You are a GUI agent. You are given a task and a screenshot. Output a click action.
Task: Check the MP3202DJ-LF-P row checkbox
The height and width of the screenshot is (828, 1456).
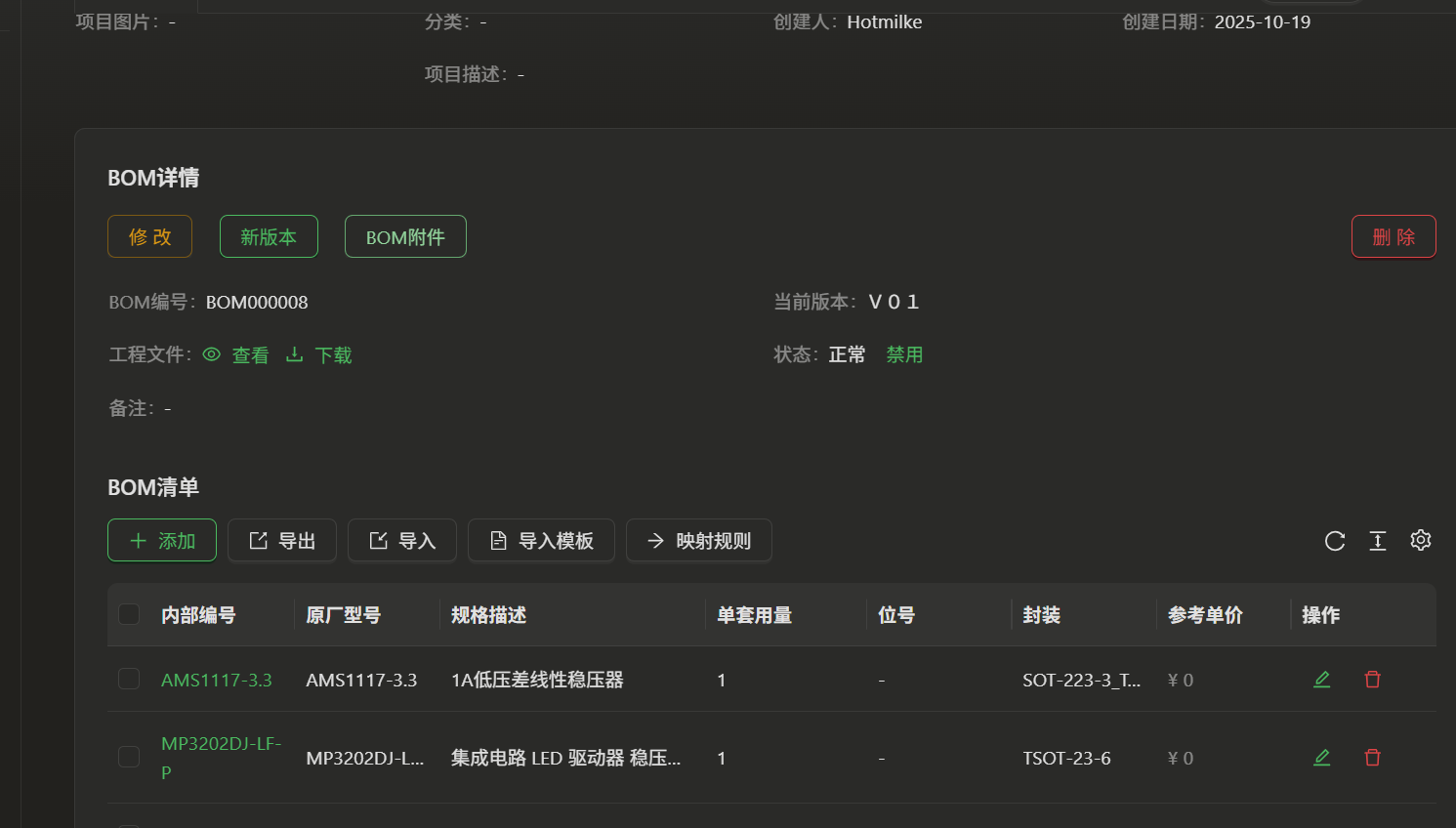[129, 757]
